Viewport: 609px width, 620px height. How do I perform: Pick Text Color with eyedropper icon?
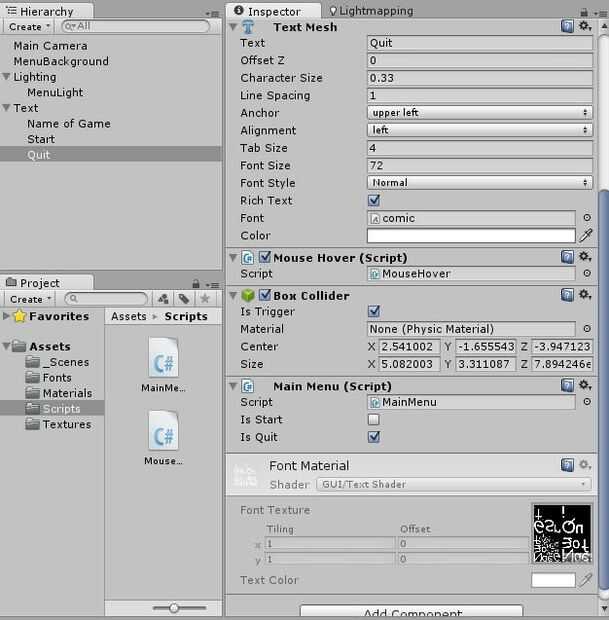click(x=586, y=580)
